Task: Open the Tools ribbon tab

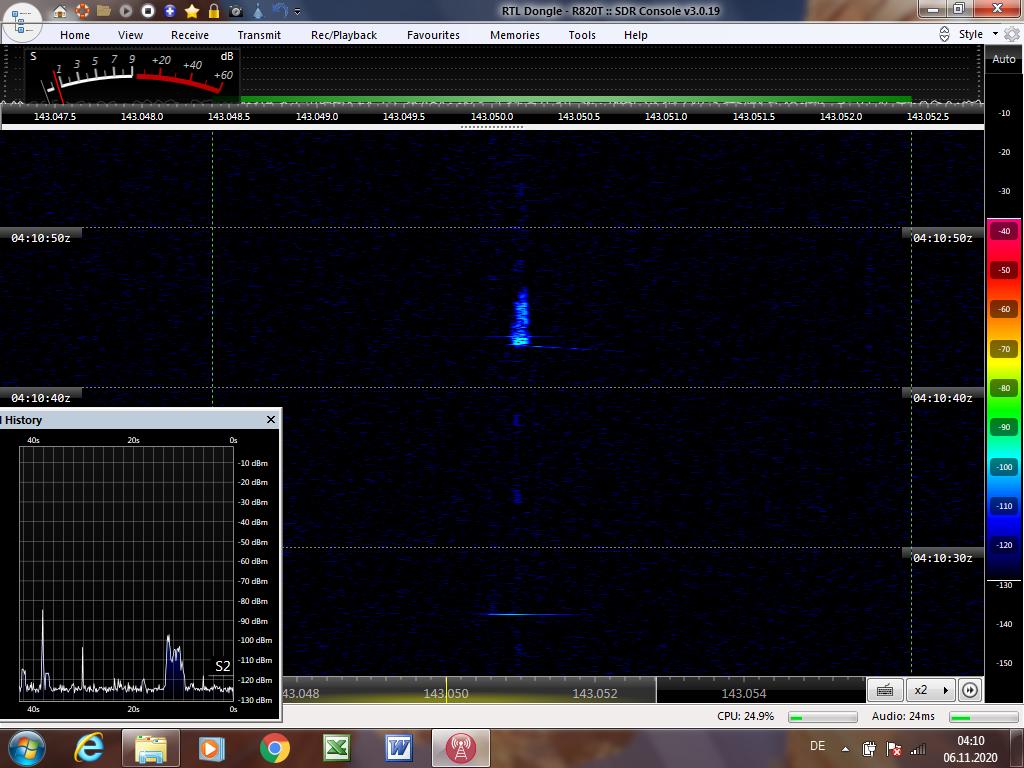Action: point(582,35)
